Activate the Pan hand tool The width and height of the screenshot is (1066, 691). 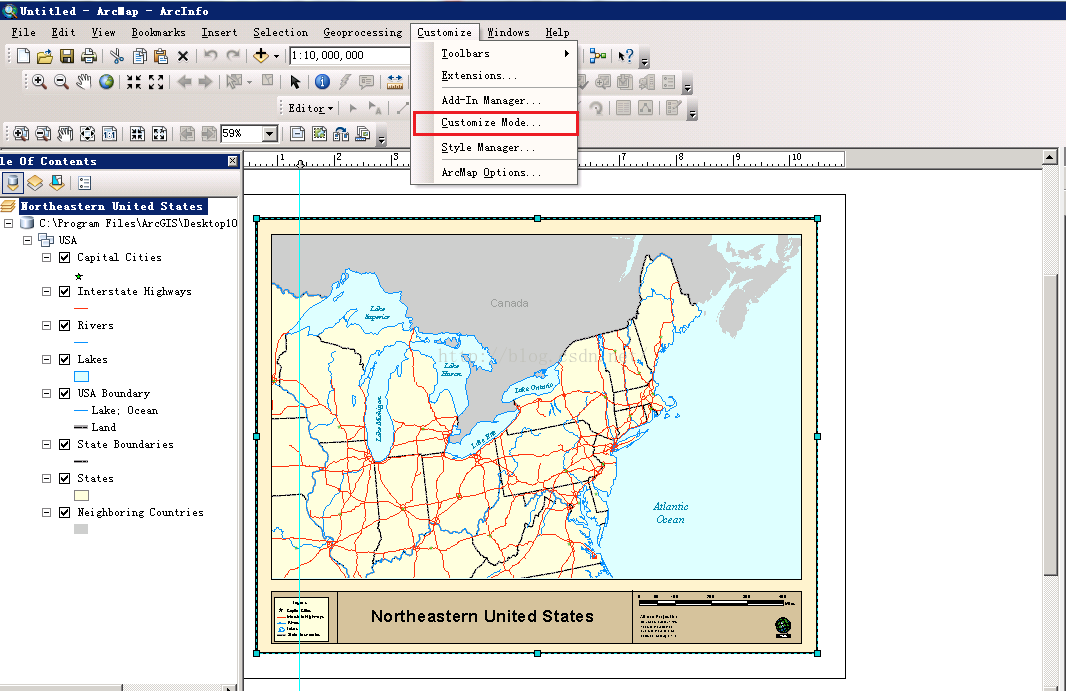tap(84, 82)
